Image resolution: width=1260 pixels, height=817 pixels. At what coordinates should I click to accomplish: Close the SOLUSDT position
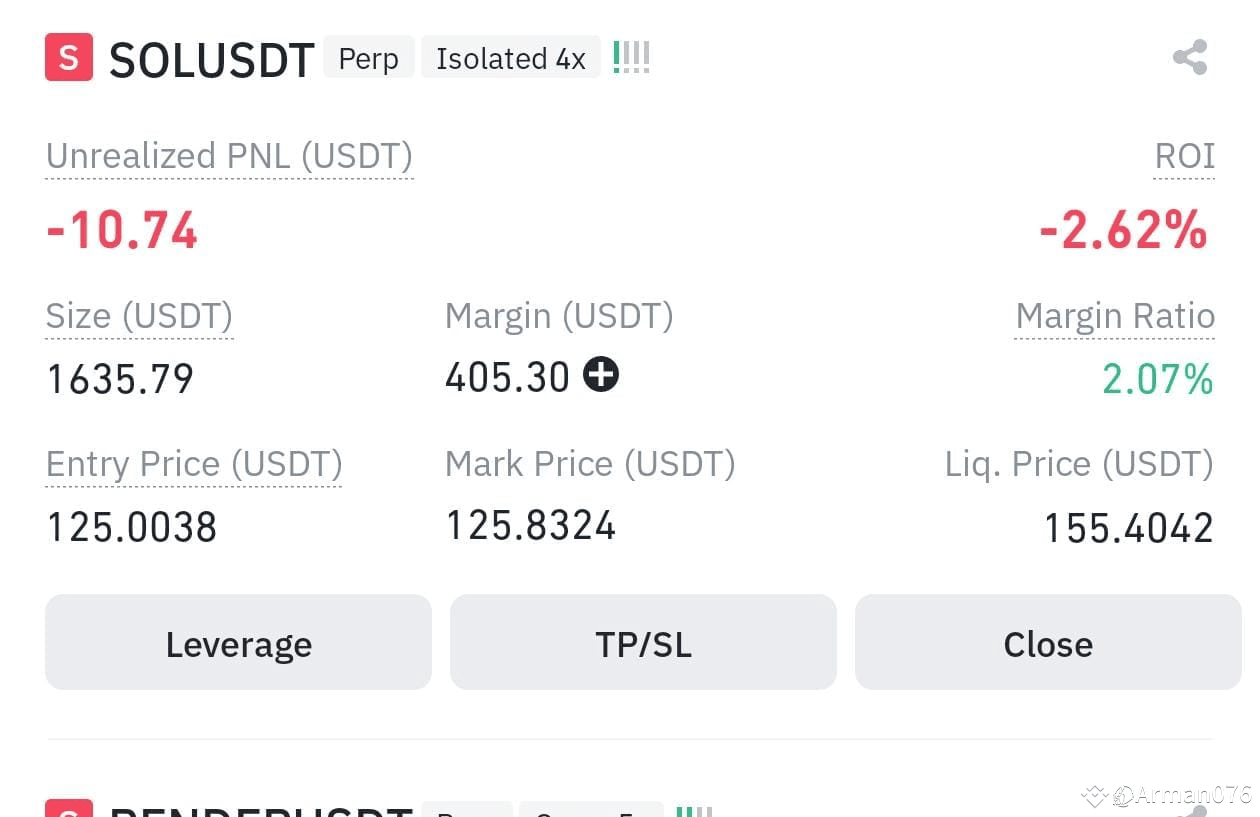[x=1048, y=642]
